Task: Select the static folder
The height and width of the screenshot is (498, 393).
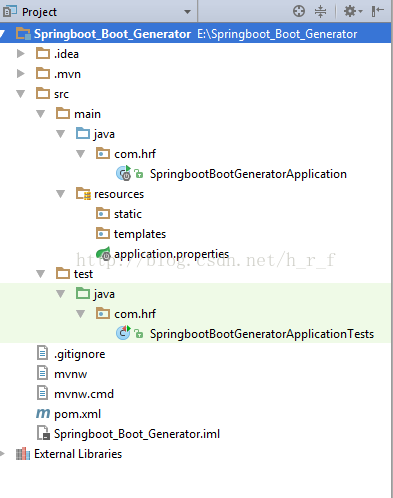Action: coord(119,214)
